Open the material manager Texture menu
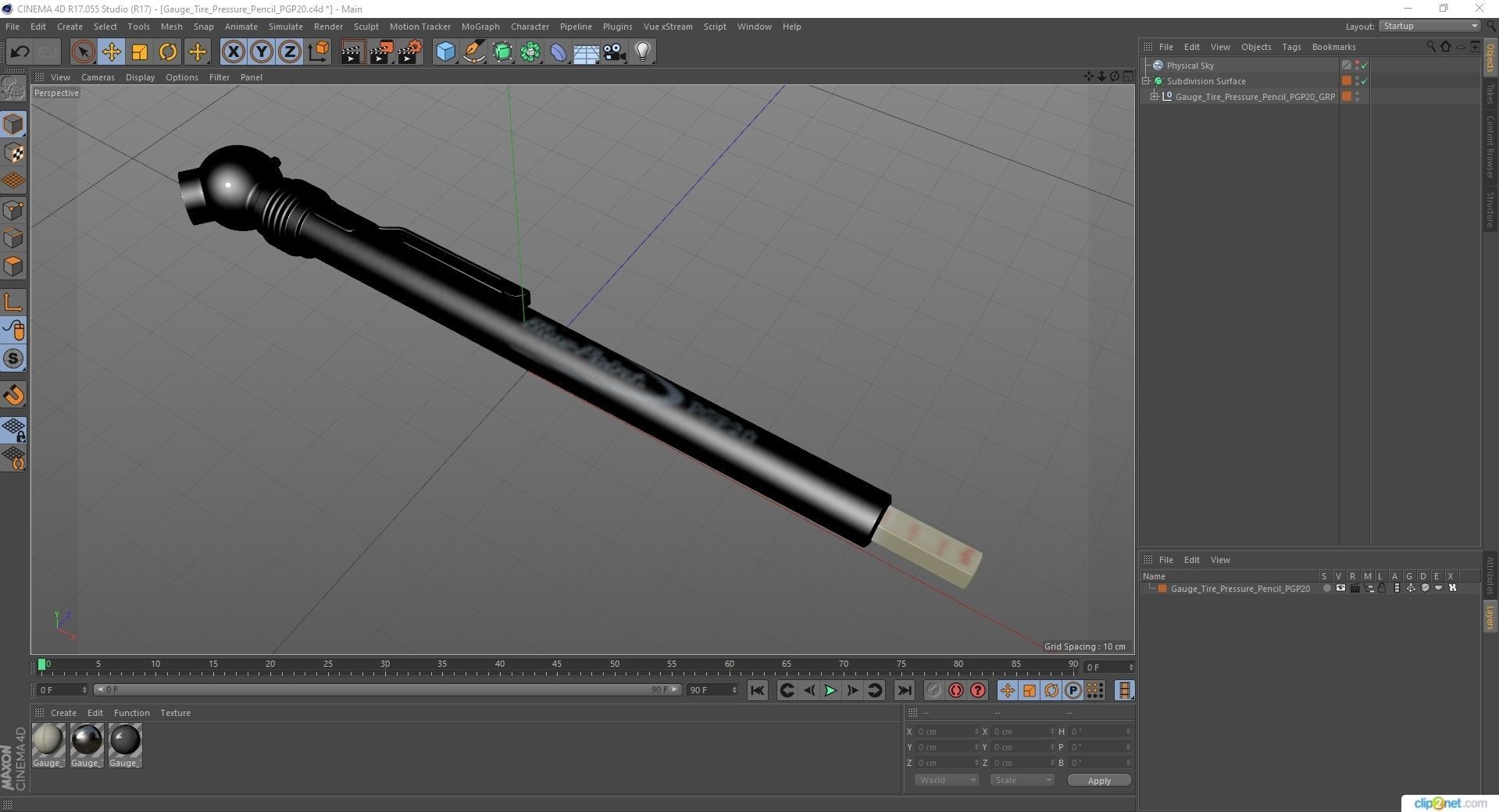The height and width of the screenshot is (812, 1499). click(175, 713)
